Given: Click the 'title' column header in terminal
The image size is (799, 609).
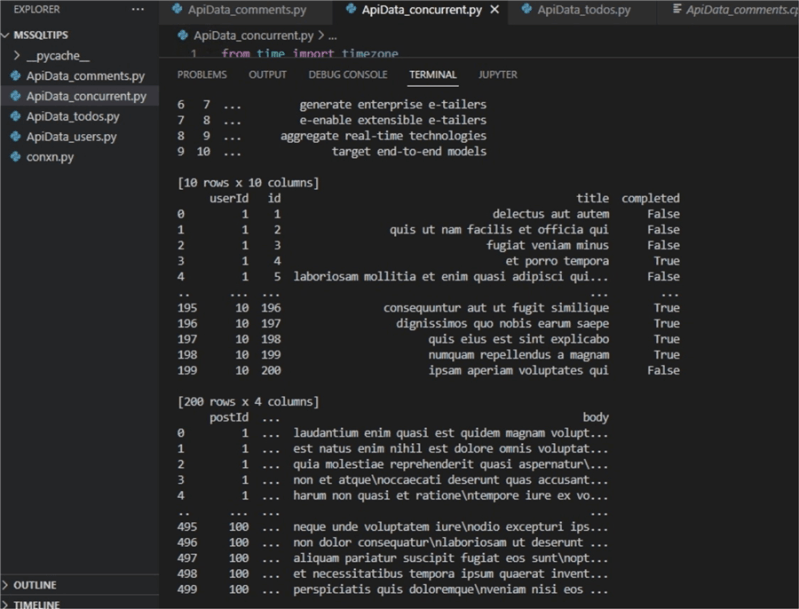Looking at the screenshot, I should [592, 198].
